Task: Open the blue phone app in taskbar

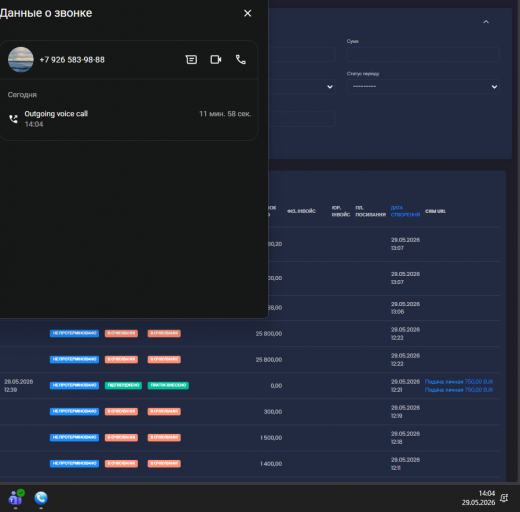Action: tap(41, 498)
